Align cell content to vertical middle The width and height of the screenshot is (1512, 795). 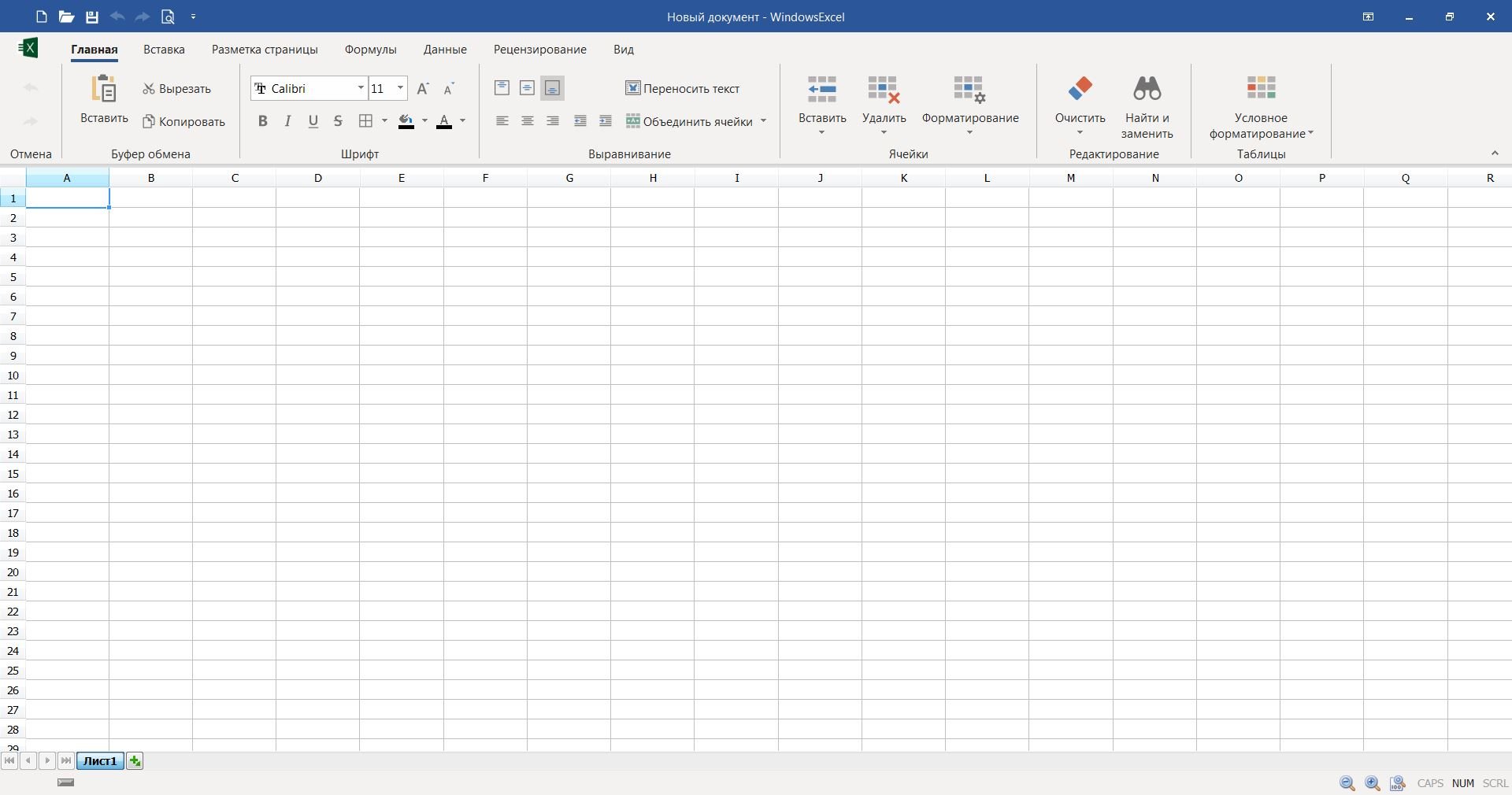click(x=527, y=88)
